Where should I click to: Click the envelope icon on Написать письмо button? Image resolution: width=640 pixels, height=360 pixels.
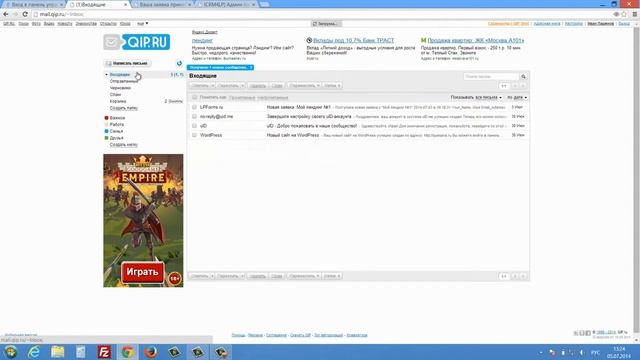pos(109,63)
